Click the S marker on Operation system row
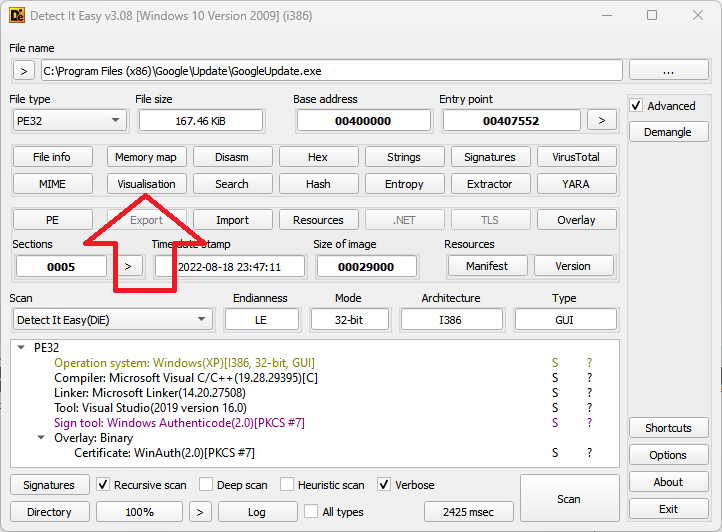The width and height of the screenshot is (722, 532). [555, 363]
